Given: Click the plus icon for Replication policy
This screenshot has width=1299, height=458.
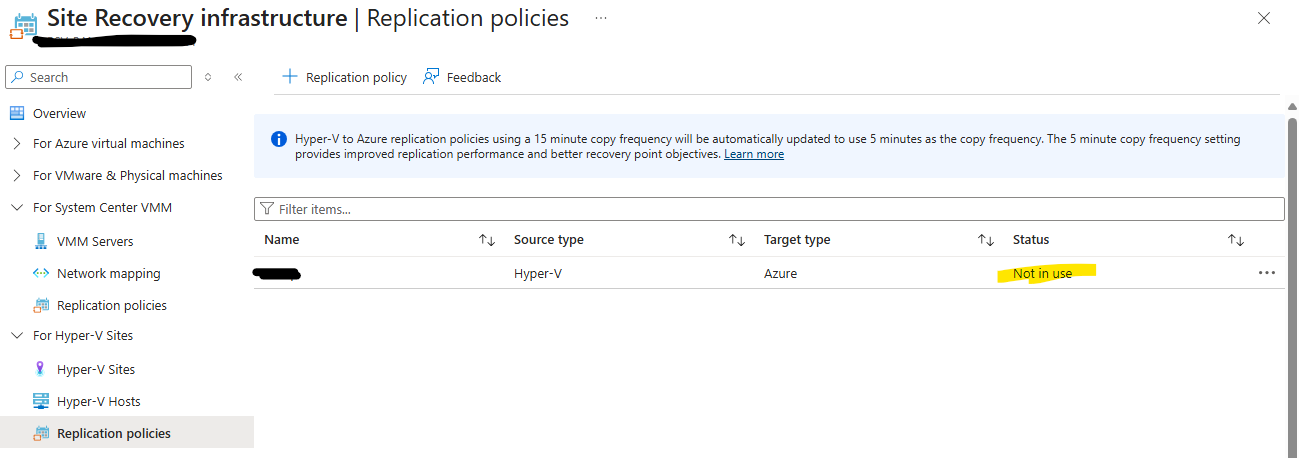Looking at the screenshot, I should click(x=290, y=77).
